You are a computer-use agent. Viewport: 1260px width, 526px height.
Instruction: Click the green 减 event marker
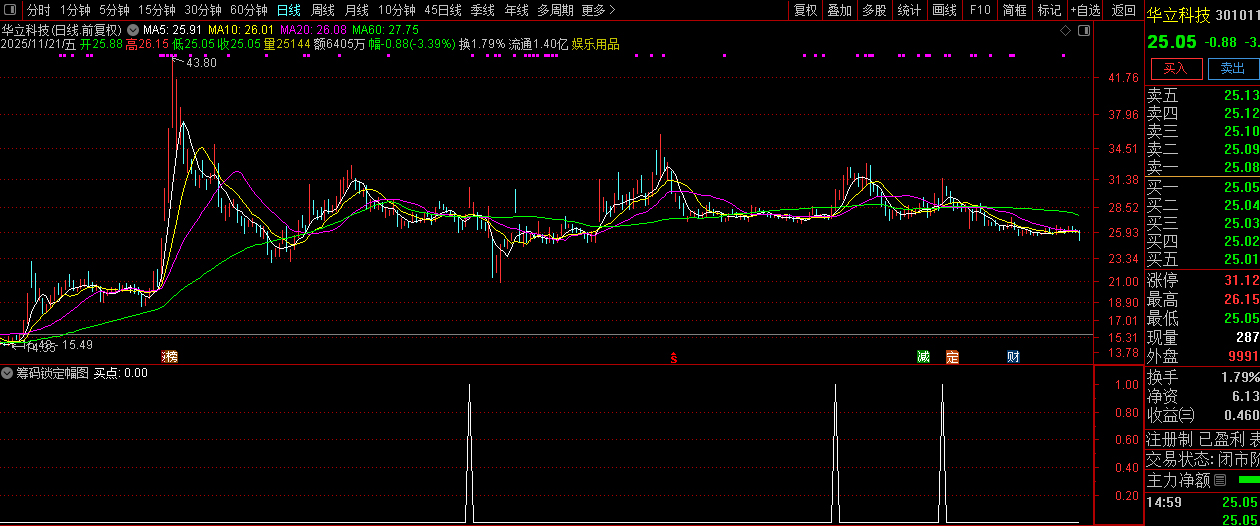click(x=923, y=357)
